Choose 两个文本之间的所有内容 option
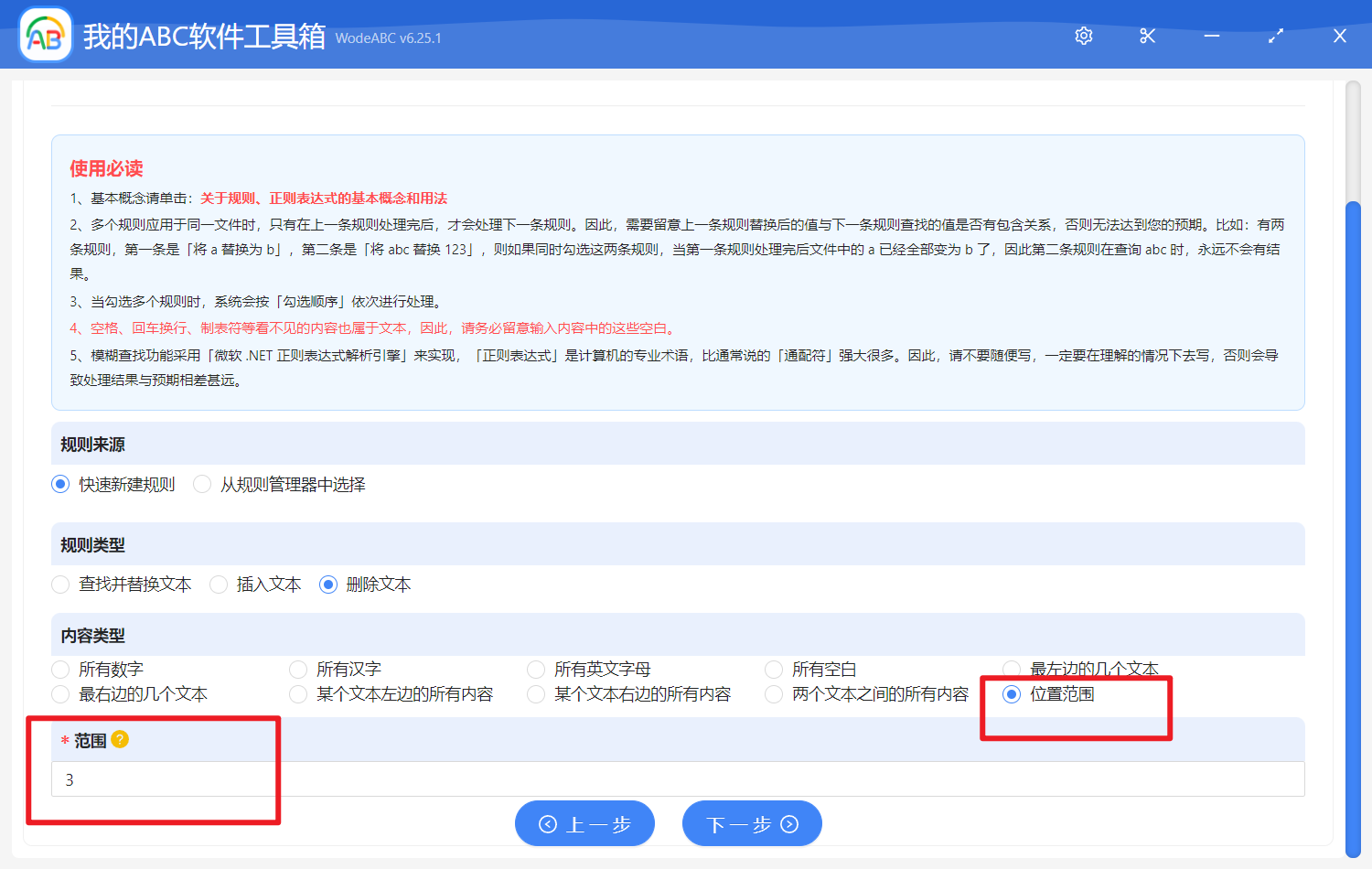 774,694
